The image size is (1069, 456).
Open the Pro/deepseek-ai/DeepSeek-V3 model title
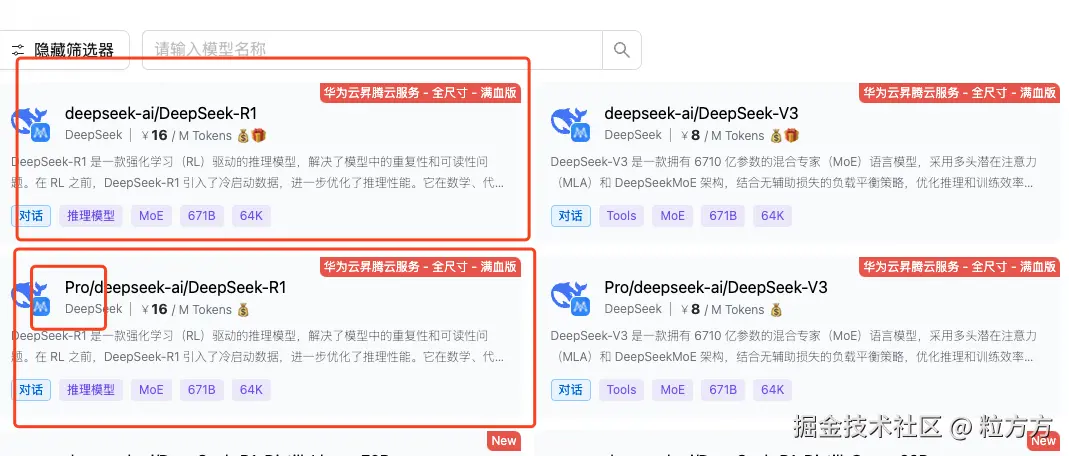coord(716,287)
